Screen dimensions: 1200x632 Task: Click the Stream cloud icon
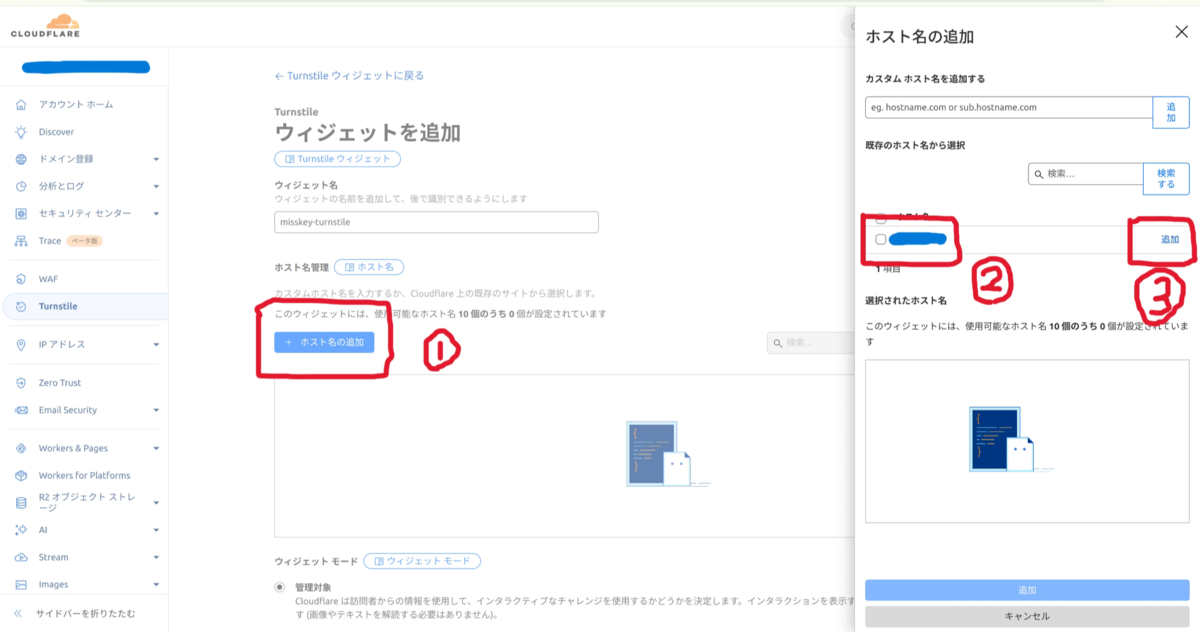click(x=21, y=557)
